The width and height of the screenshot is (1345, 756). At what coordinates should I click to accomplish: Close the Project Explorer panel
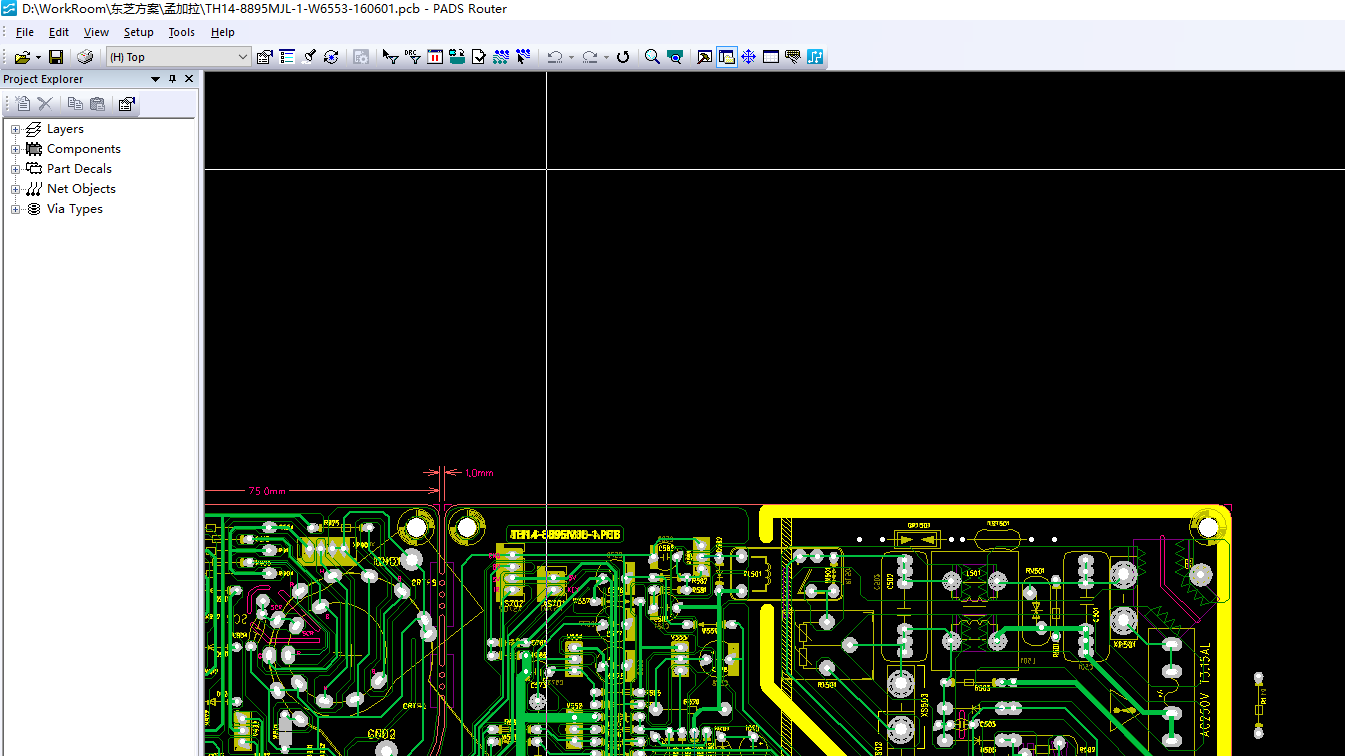tap(189, 79)
